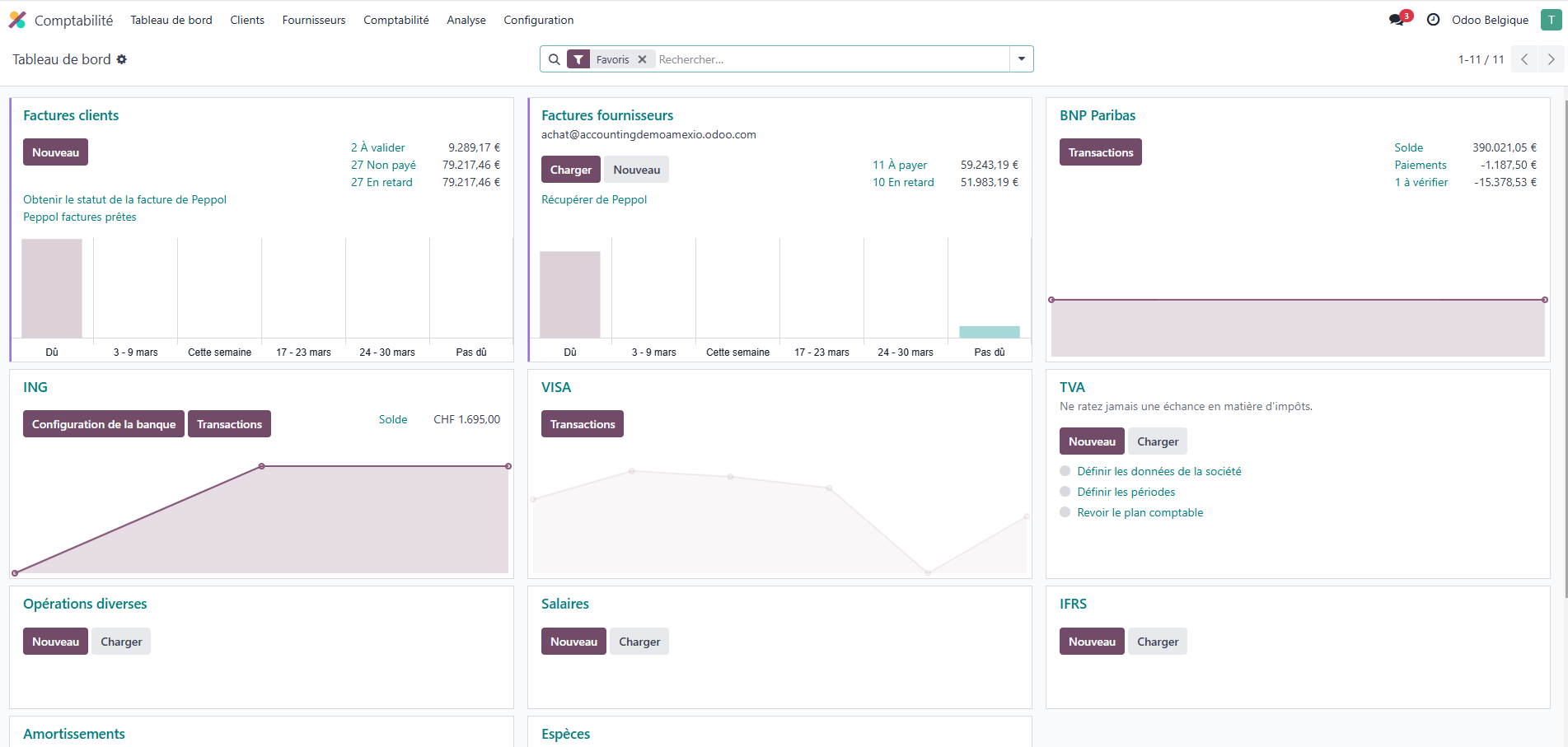Screen dimensions: 1568x747
Task: Open the Odoo Belgique company switcher
Action: (1490, 20)
